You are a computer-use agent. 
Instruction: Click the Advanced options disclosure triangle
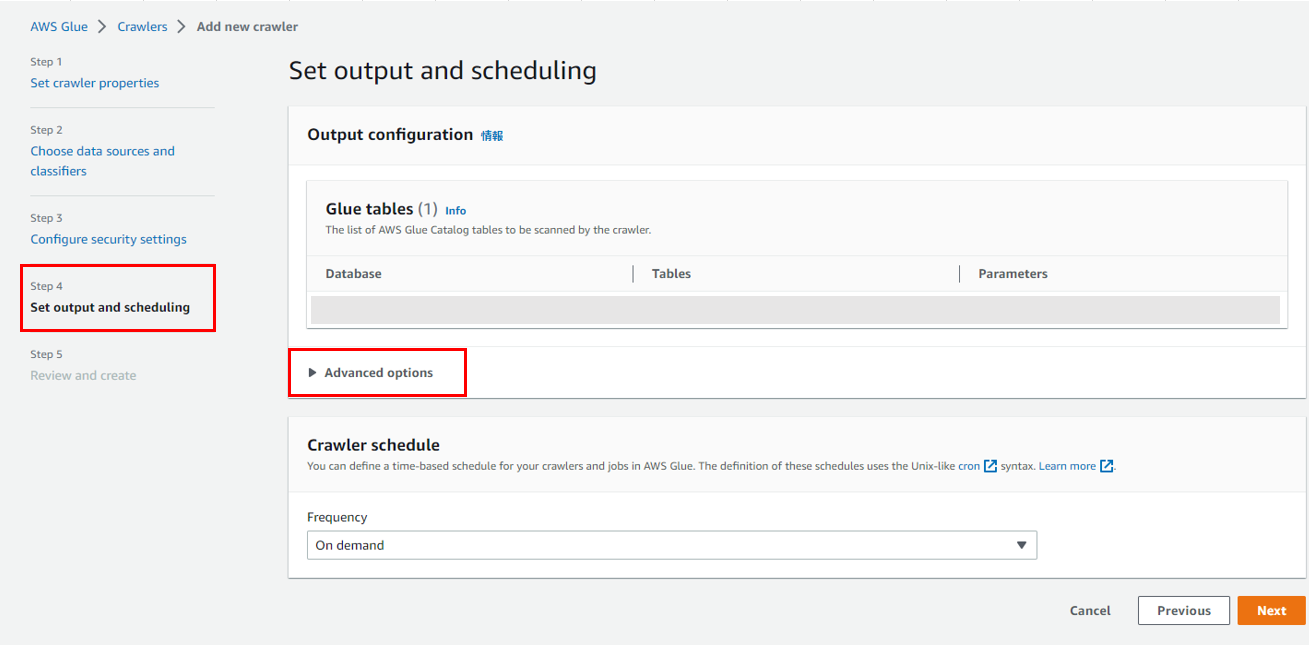click(312, 373)
